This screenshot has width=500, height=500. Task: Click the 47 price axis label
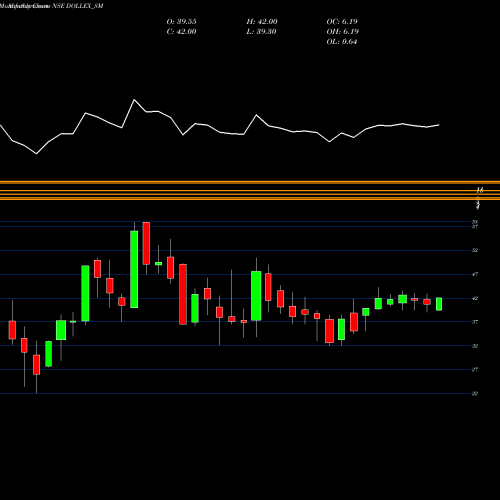point(475,274)
